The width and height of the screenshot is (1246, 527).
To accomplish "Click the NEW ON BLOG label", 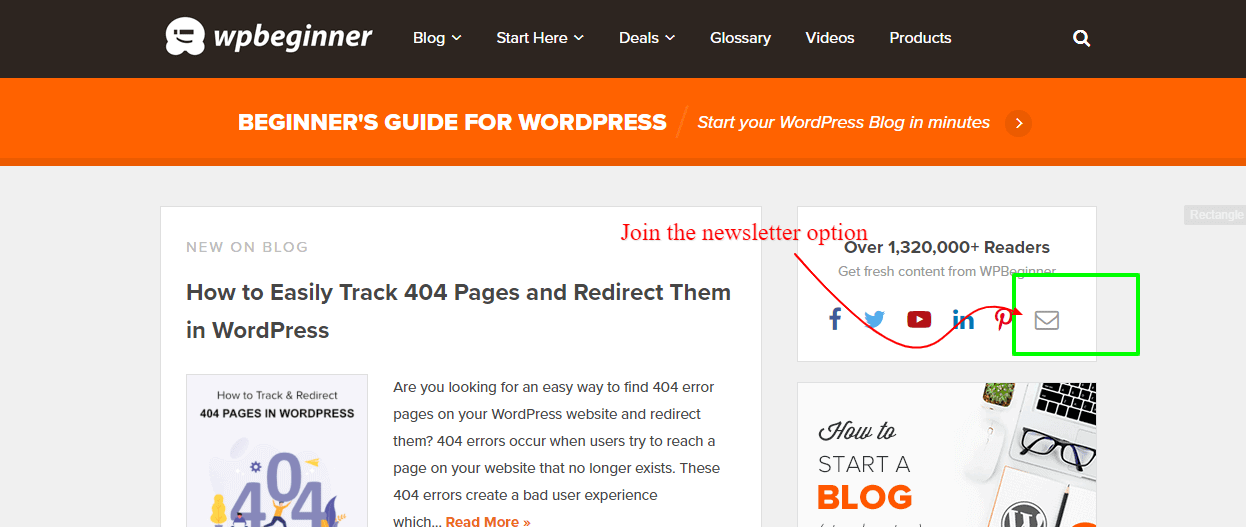I will [x=247, y=247].
